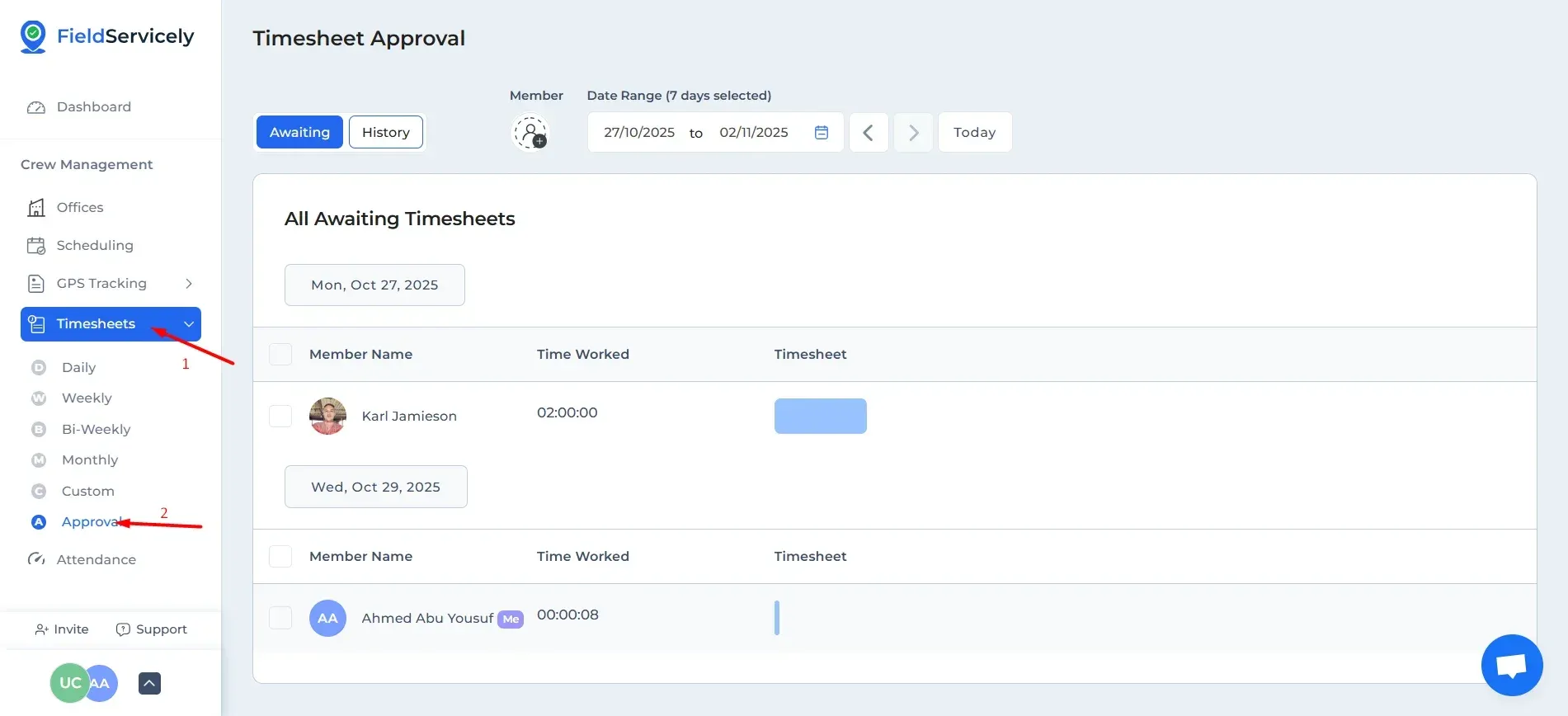
Task: Open the live chat bubble
Action: (x=1511, y=665)
